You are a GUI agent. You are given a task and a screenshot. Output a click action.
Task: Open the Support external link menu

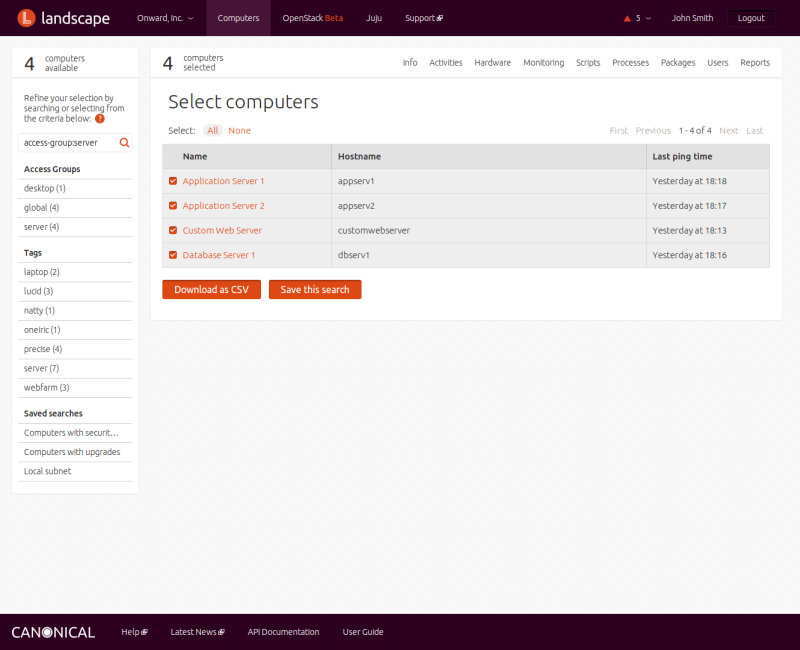click(x=424, y=18)
